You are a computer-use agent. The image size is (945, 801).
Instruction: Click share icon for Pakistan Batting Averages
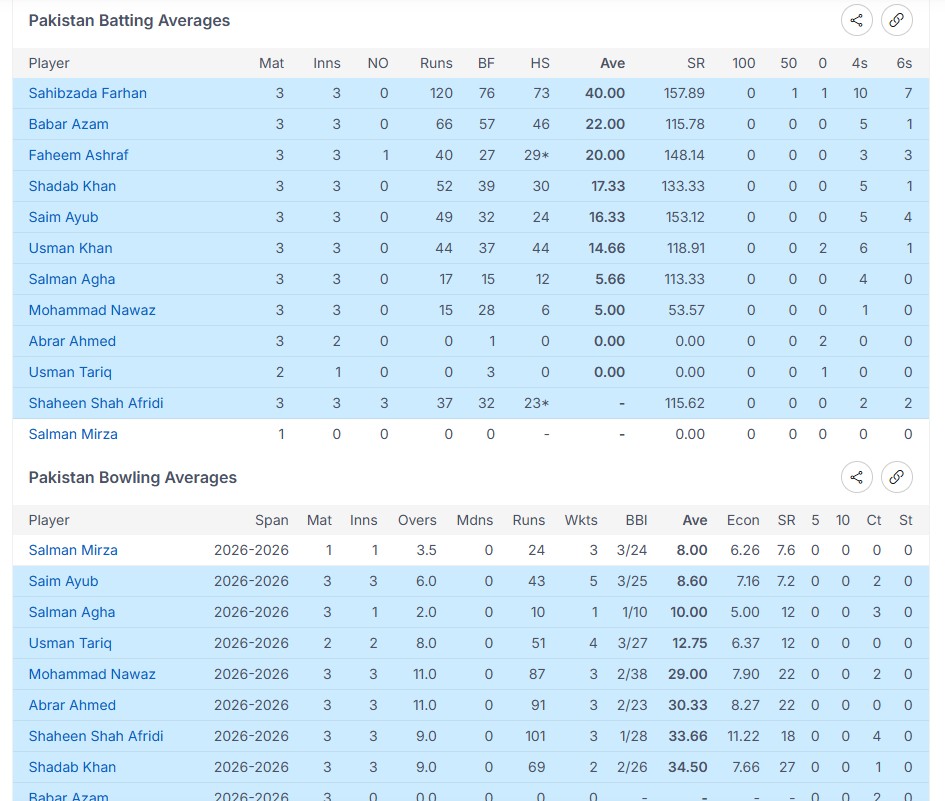(856, 20)
